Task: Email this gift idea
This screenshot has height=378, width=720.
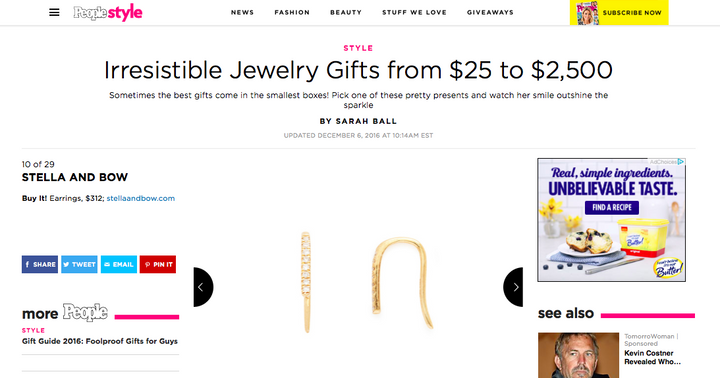Action: (x=119, y=264)
